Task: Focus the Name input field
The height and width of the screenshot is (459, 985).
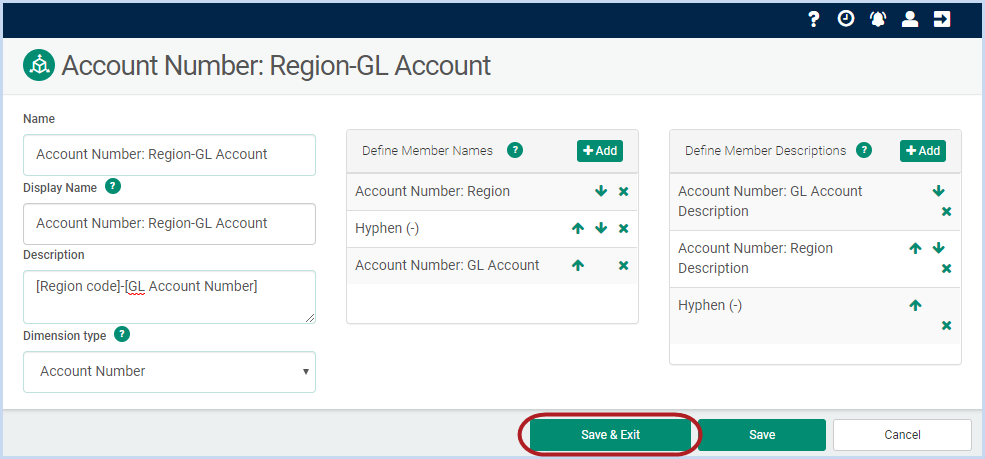Action: click(170, 154)
